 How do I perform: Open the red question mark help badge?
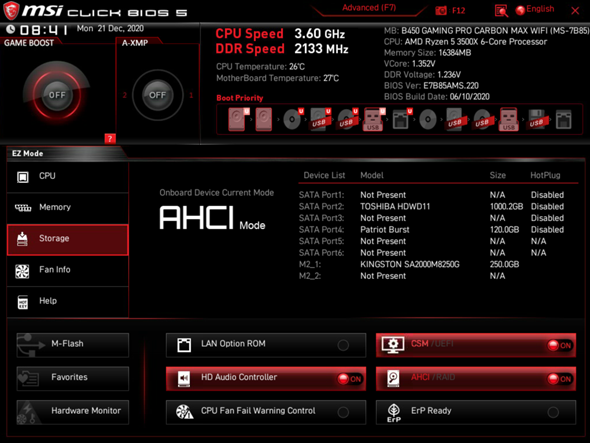tap(110, 139)
